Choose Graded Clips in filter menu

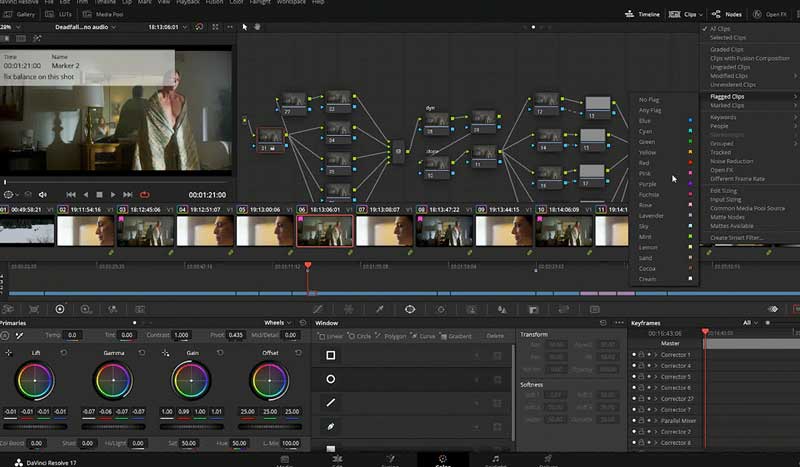(x=727, y=50)
